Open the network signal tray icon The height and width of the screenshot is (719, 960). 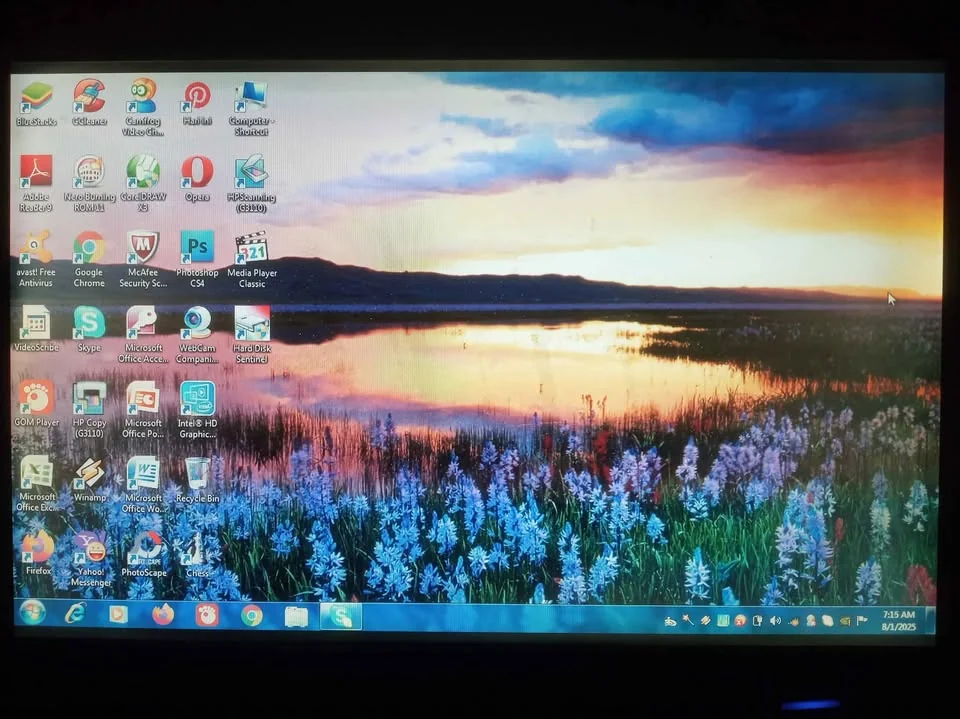click(793, 622)
